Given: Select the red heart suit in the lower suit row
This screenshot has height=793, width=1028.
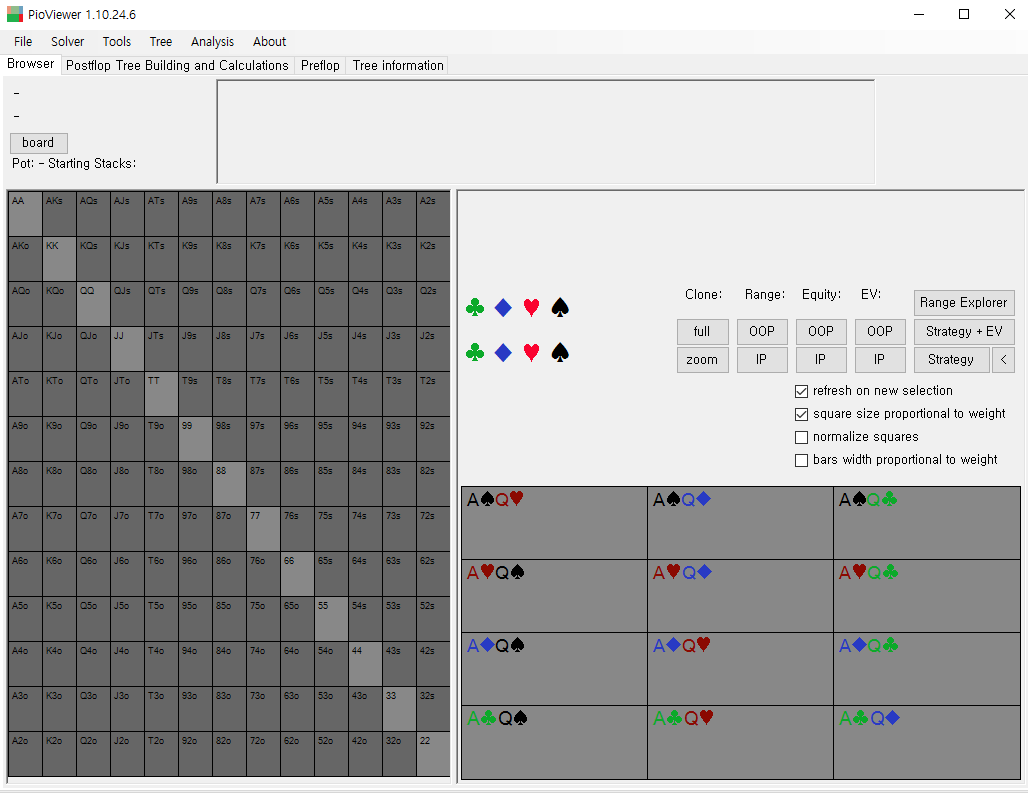Looking at the screenshot, I should pos(531,353).
